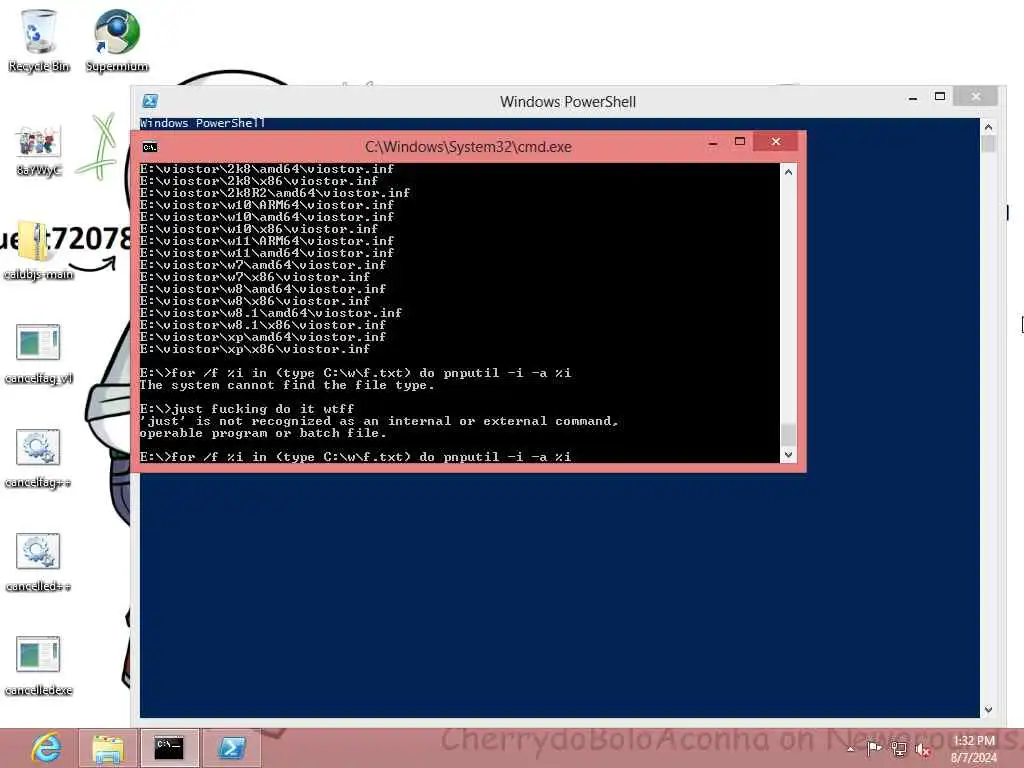
Task: Click PowerShell scrollbar down arrow
Action: click(x=988, y=709)
